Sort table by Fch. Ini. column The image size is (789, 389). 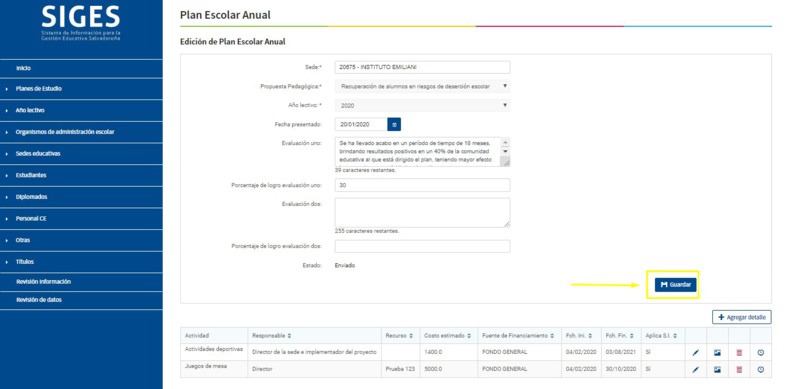[x=590, y=336]
